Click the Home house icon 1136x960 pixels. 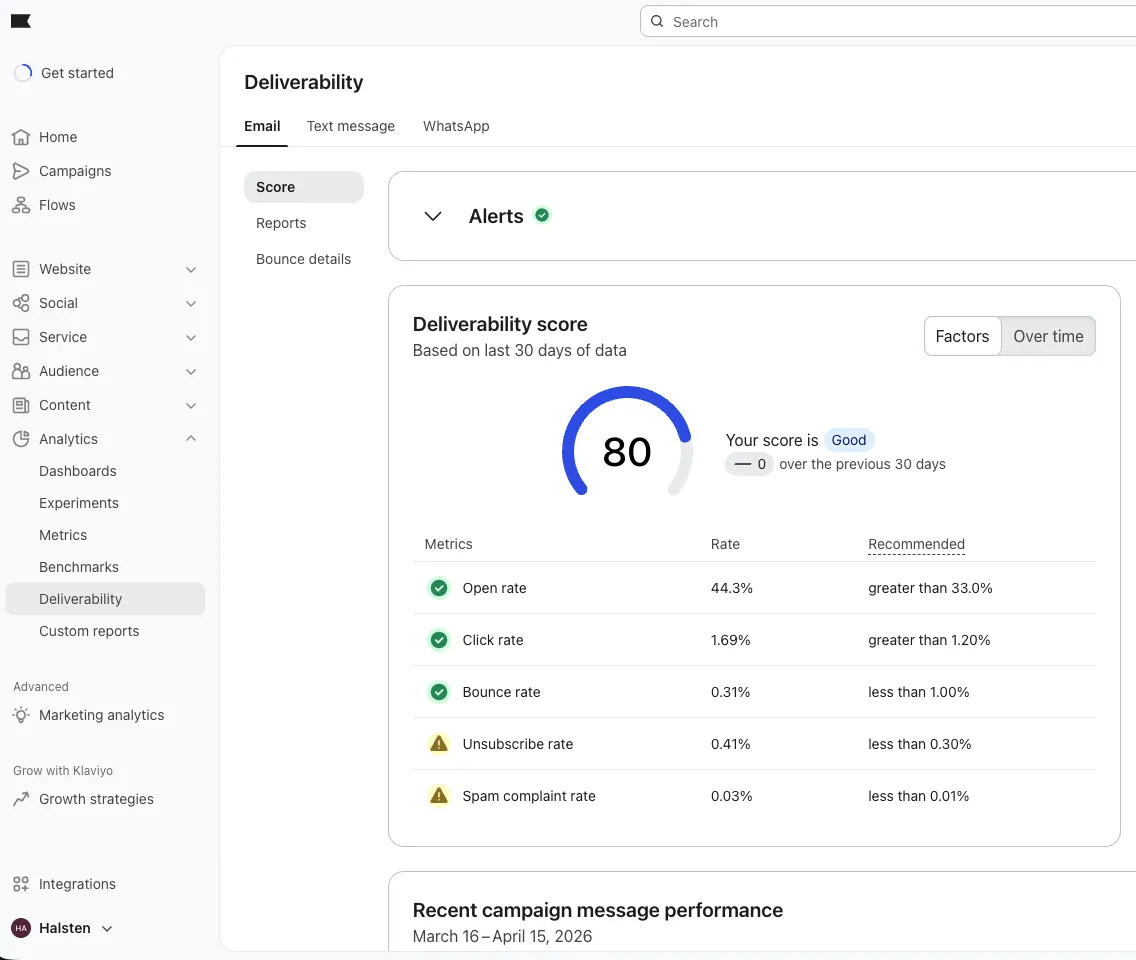tap(21, 137)
